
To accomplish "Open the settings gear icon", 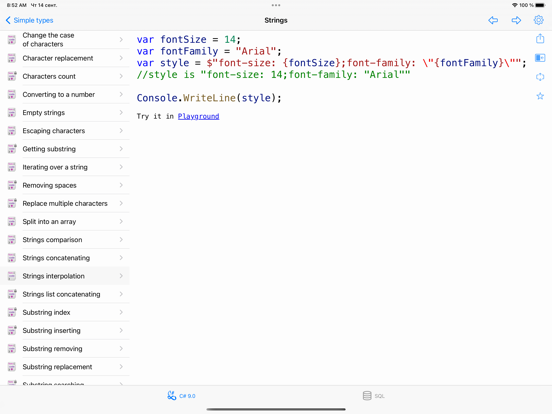I will point(539,20).
